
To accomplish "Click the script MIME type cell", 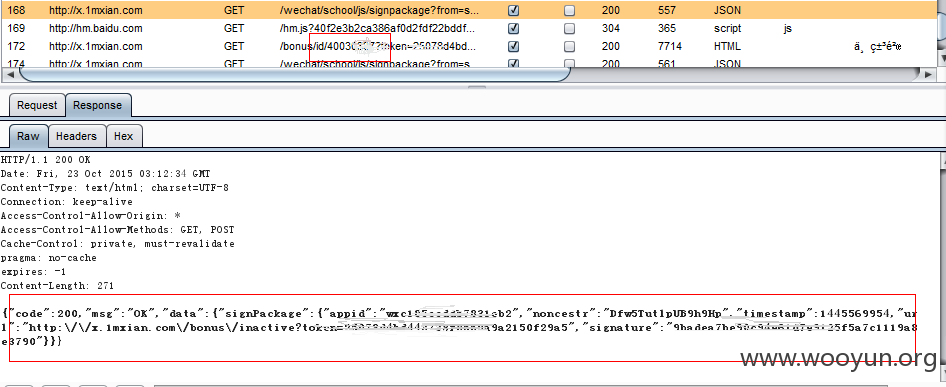I will [727, 28].
